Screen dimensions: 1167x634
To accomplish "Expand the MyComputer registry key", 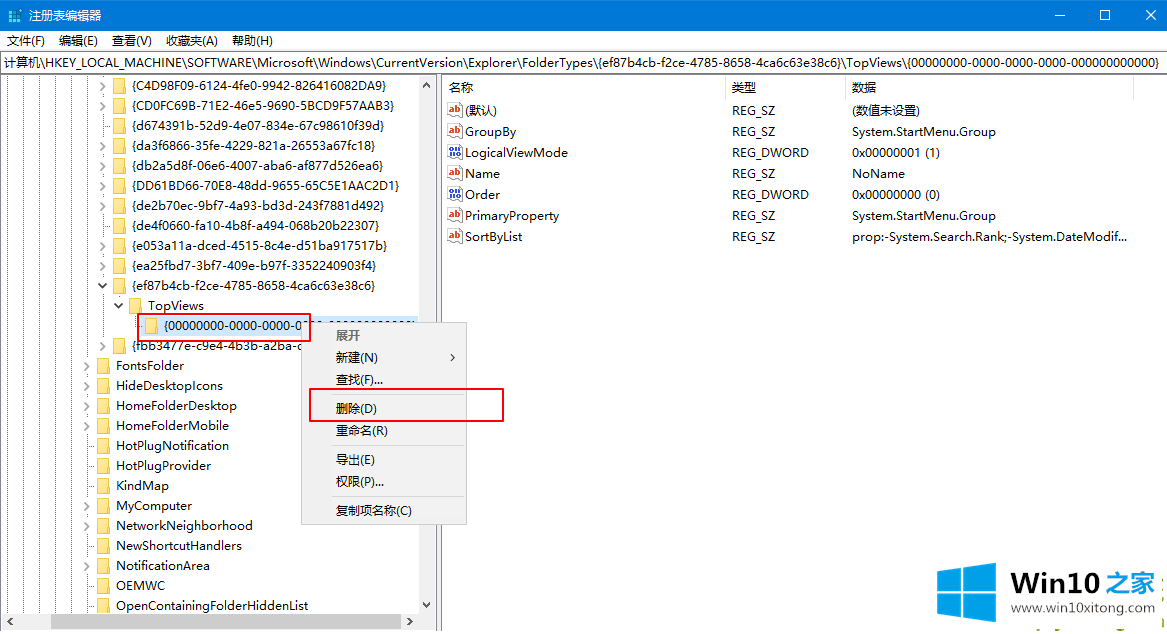I will point(86,506).
